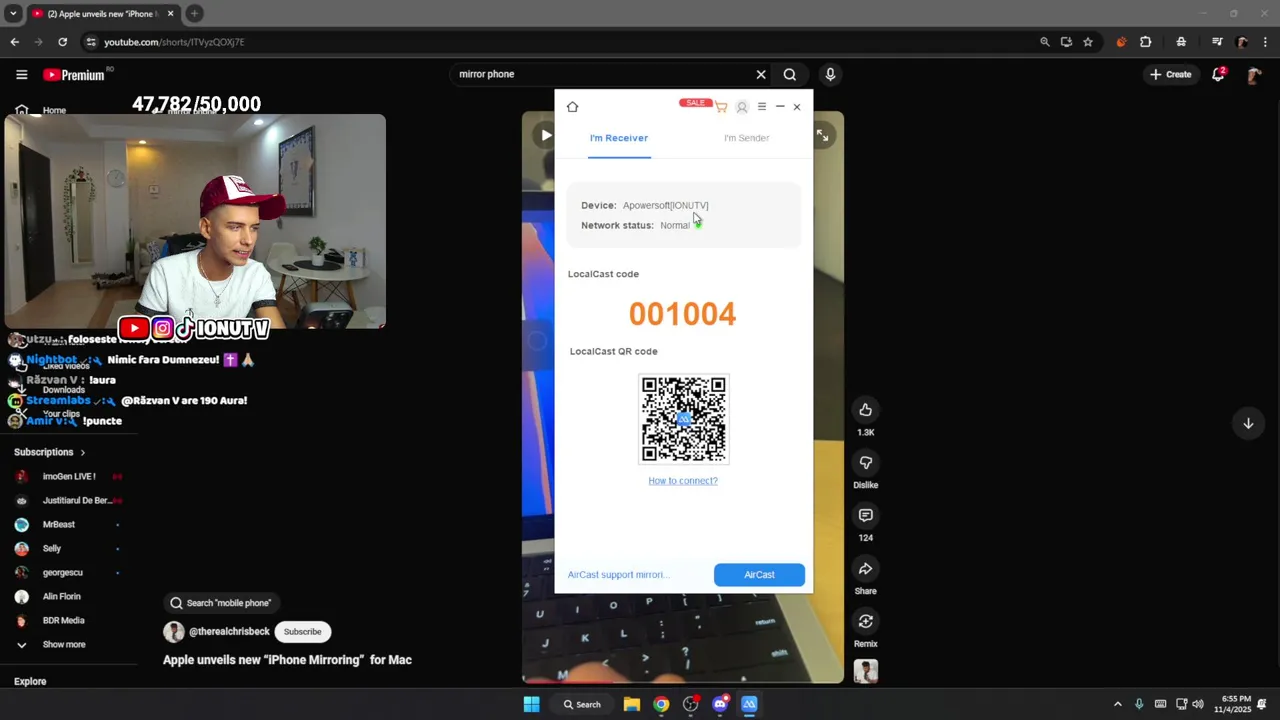Open the YouTube guide hamburger menu
Screen dimensions: 1280x720
click(21, 74)
